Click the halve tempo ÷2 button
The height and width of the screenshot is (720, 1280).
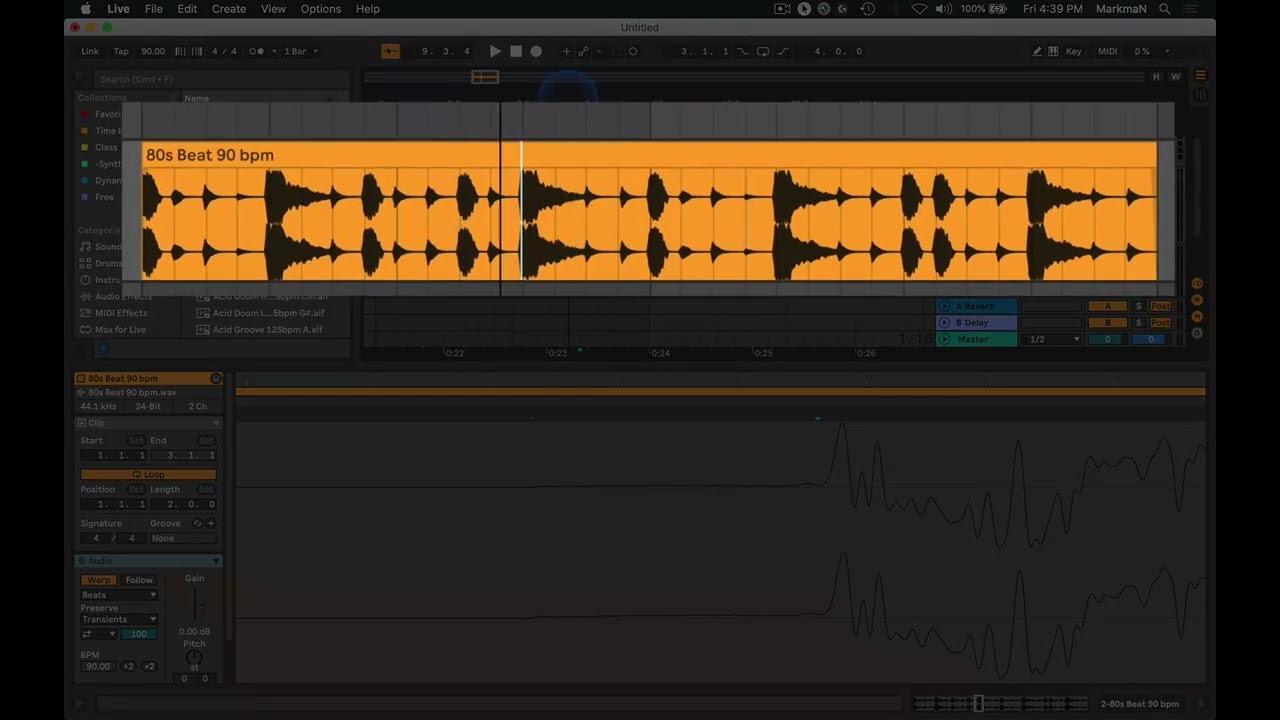128,666
